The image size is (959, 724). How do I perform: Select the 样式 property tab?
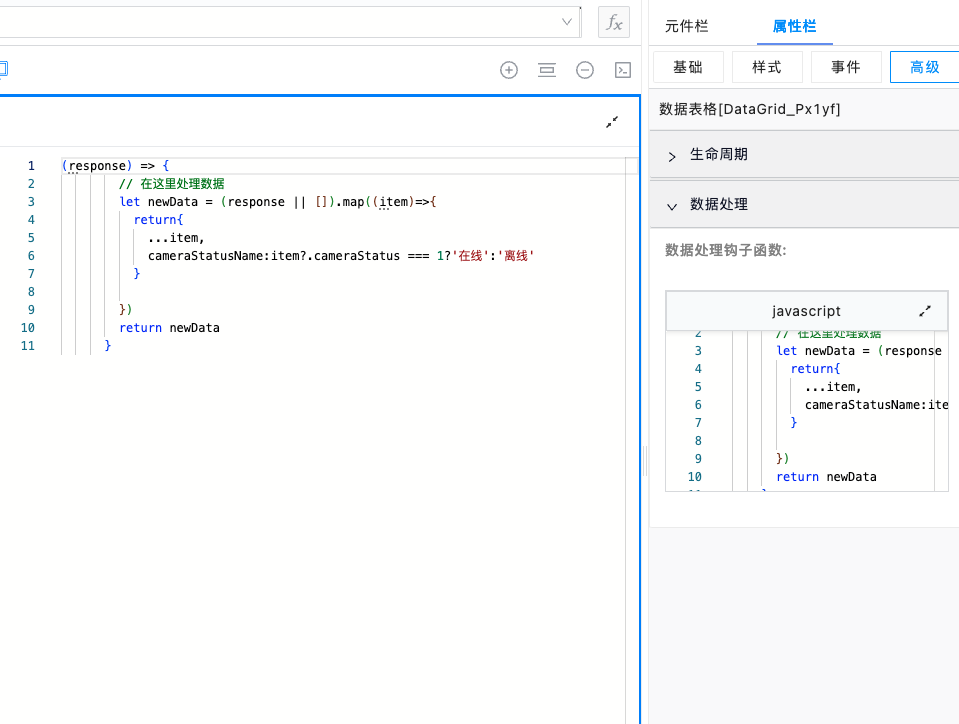click(x=767, y=67)
